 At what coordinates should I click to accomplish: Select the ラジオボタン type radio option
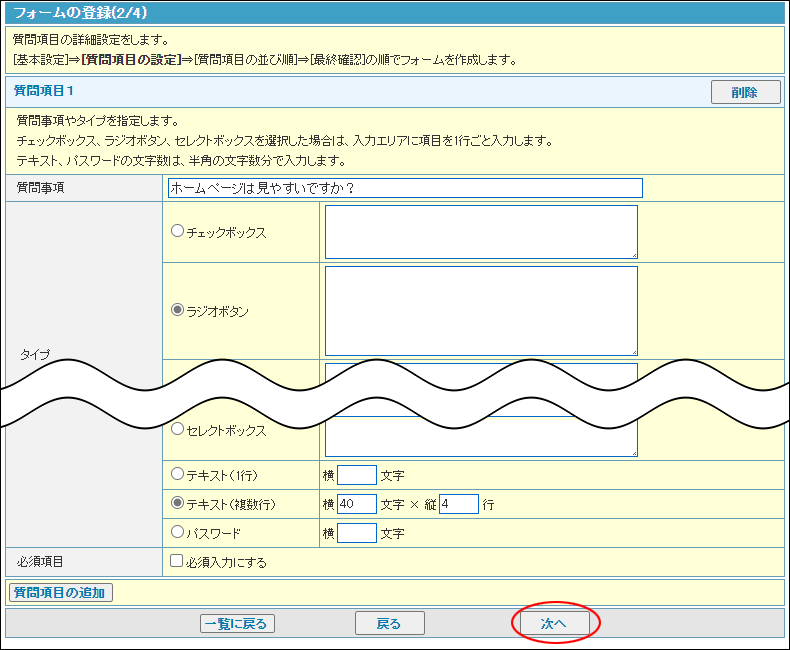click(178, 310)
